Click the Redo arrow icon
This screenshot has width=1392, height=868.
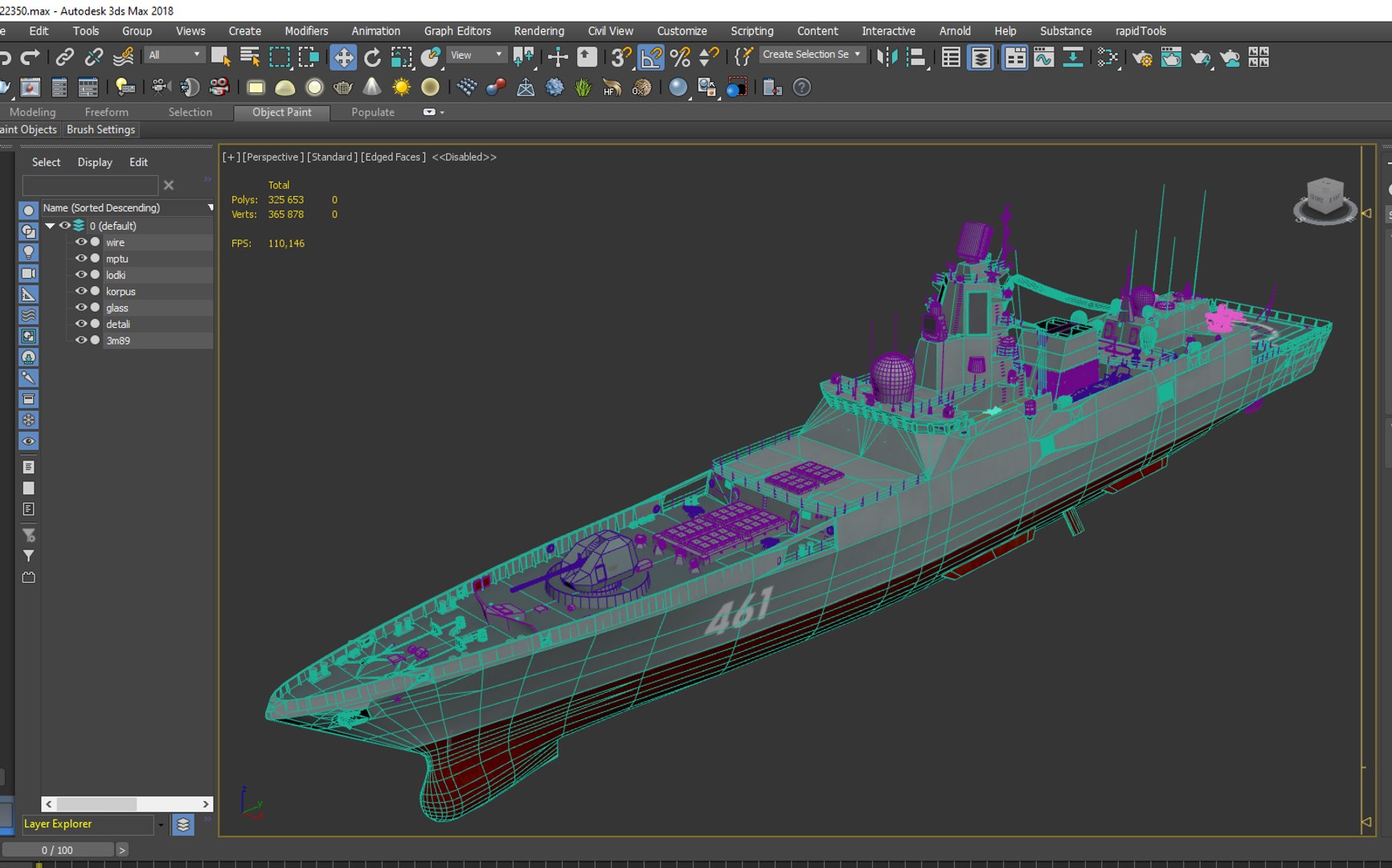[x=30, y=56]
